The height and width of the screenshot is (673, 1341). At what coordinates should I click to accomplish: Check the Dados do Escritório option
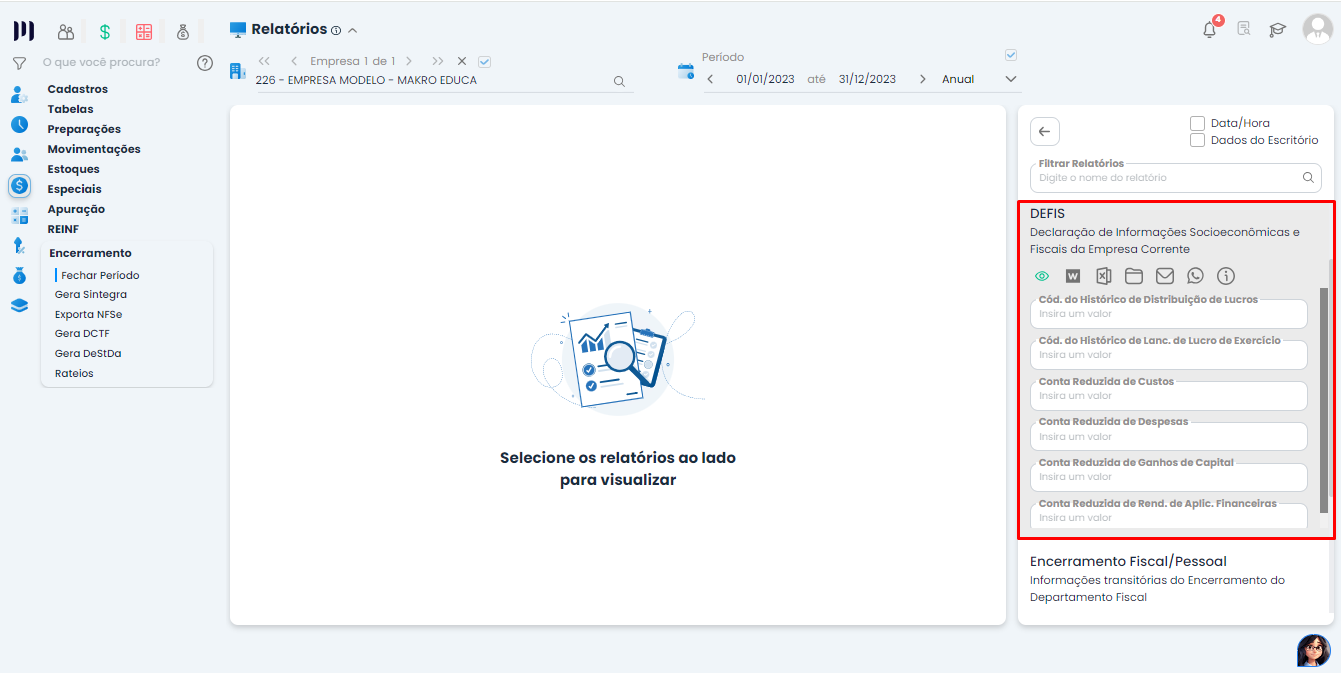point(1197,140)
